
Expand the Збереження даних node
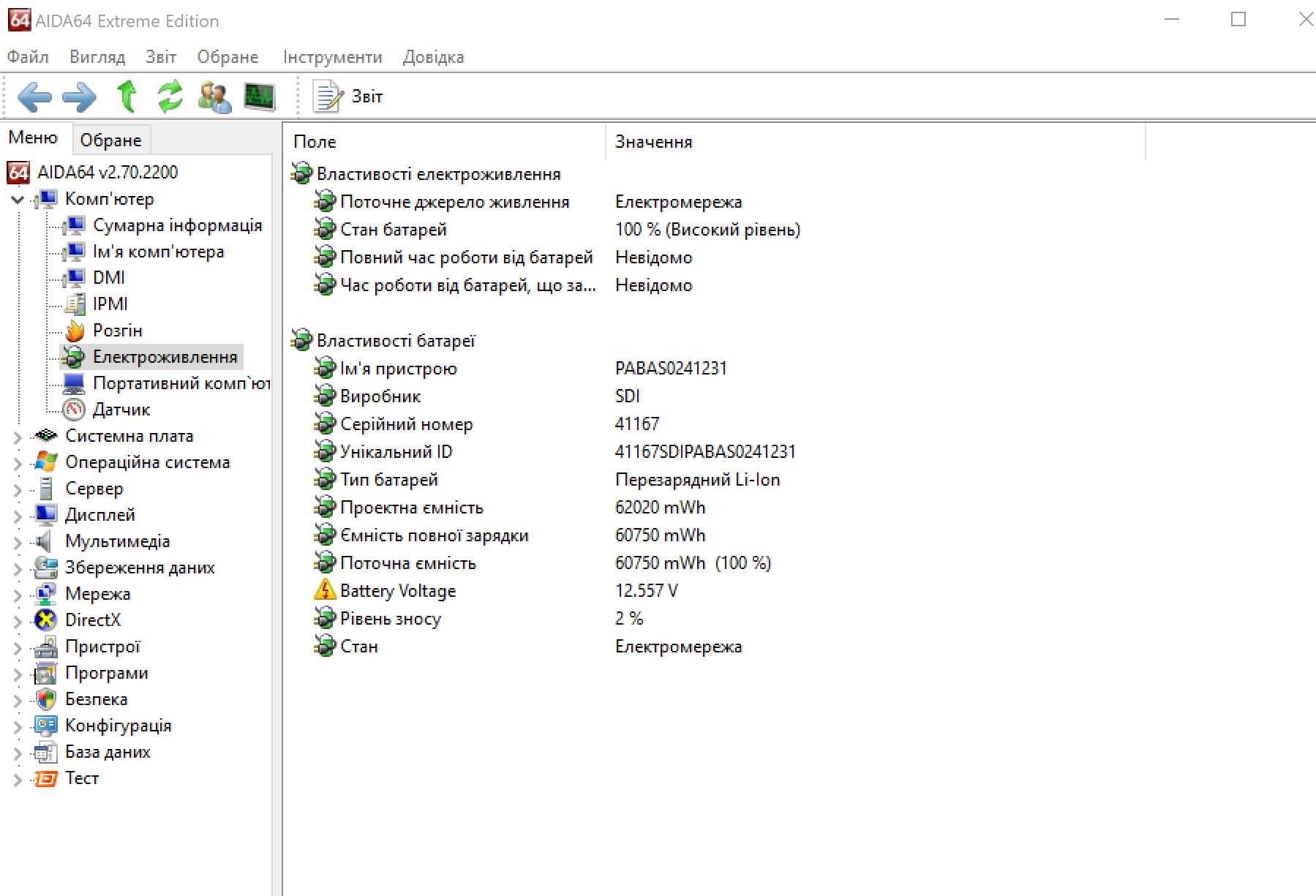tap(18, 569)
